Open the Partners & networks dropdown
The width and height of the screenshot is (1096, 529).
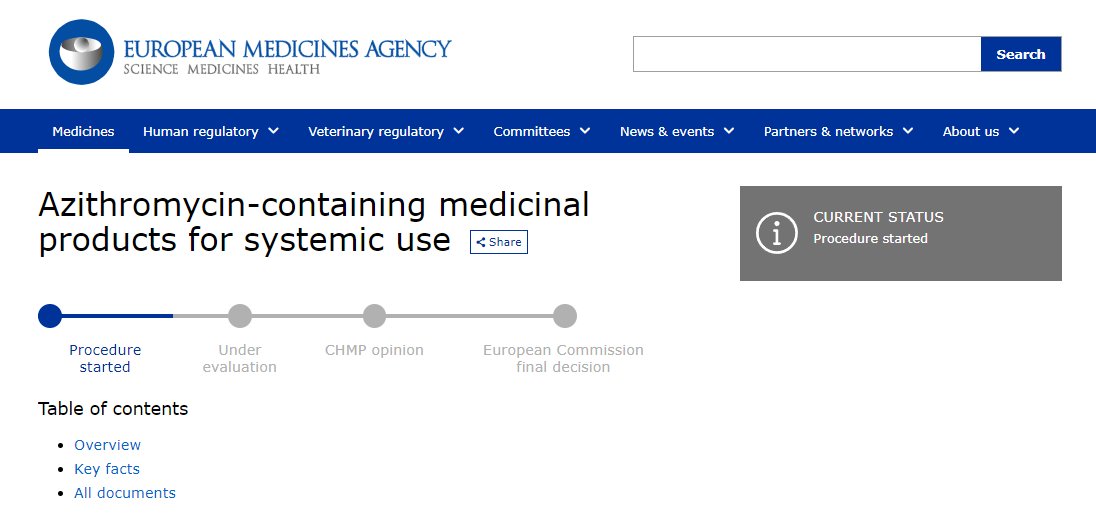[x=838, y=131]
